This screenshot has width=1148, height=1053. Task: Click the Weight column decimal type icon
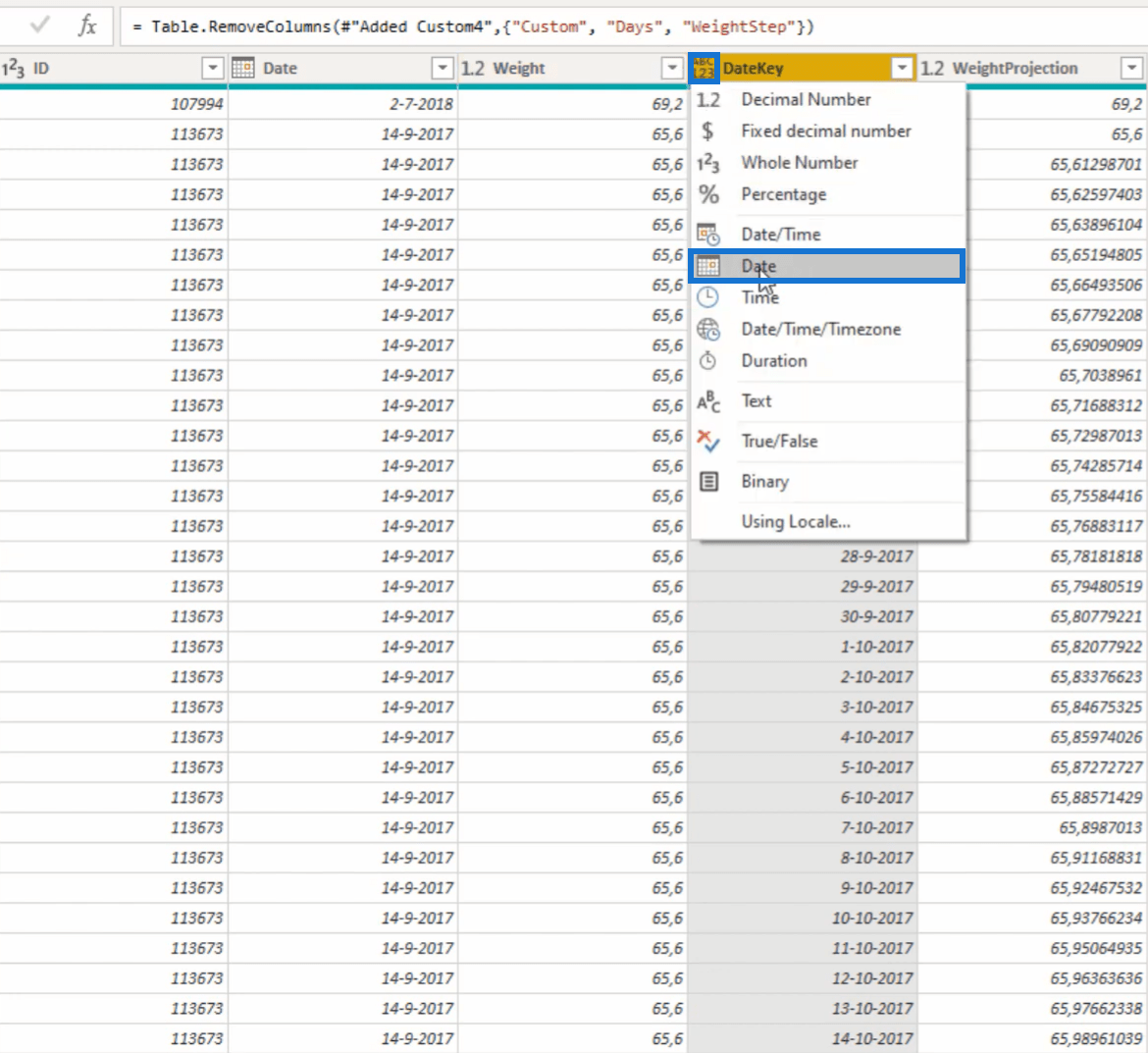tap(473, 68)
